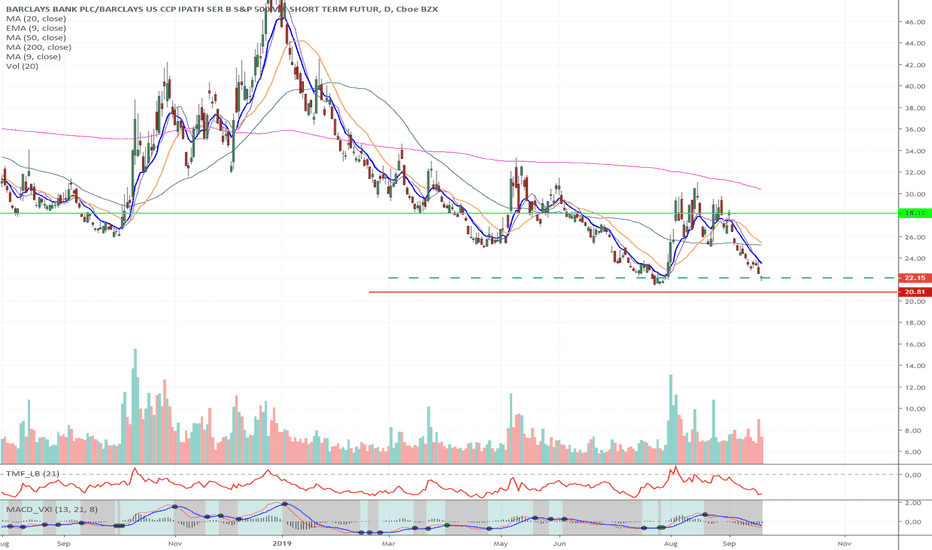932x550 pixels.
Task: Select the MA (50, close) indicator label
Action: click(x=36, y=37)
